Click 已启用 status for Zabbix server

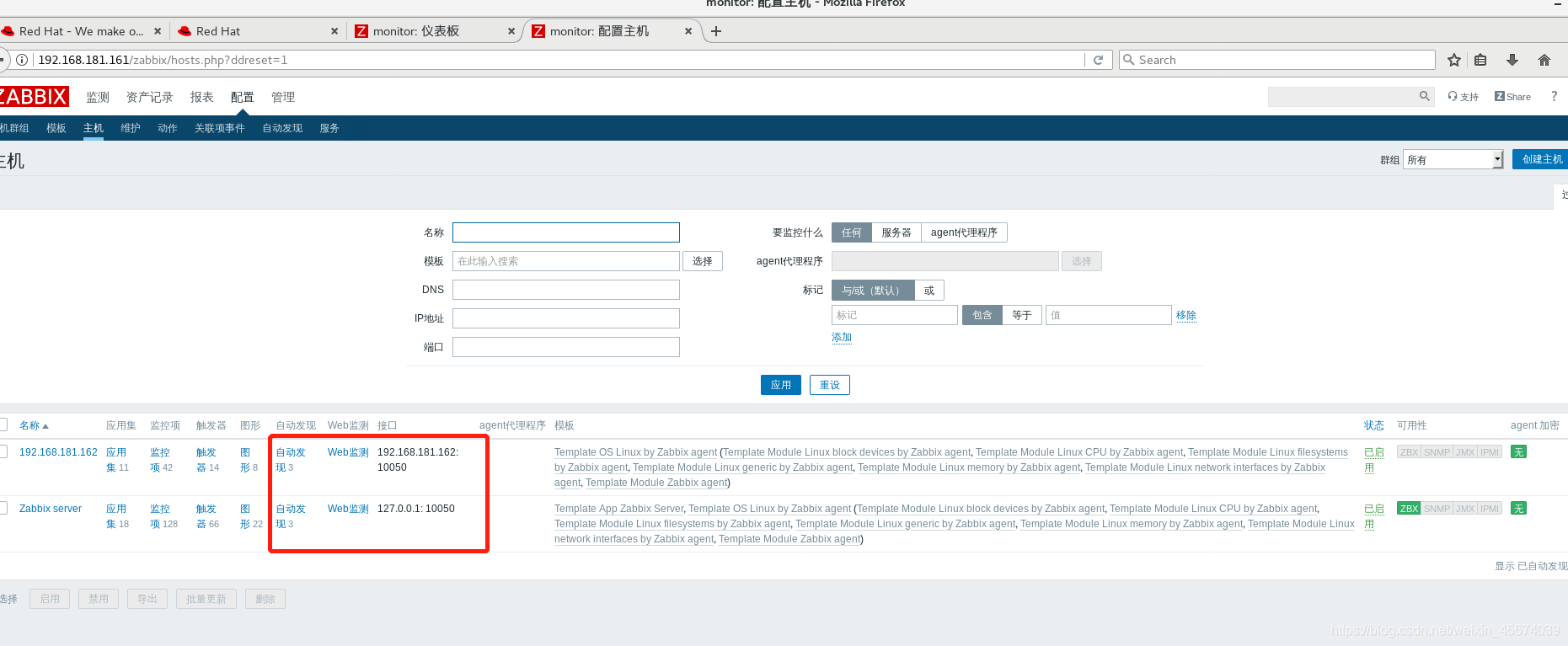(1374, 516)
